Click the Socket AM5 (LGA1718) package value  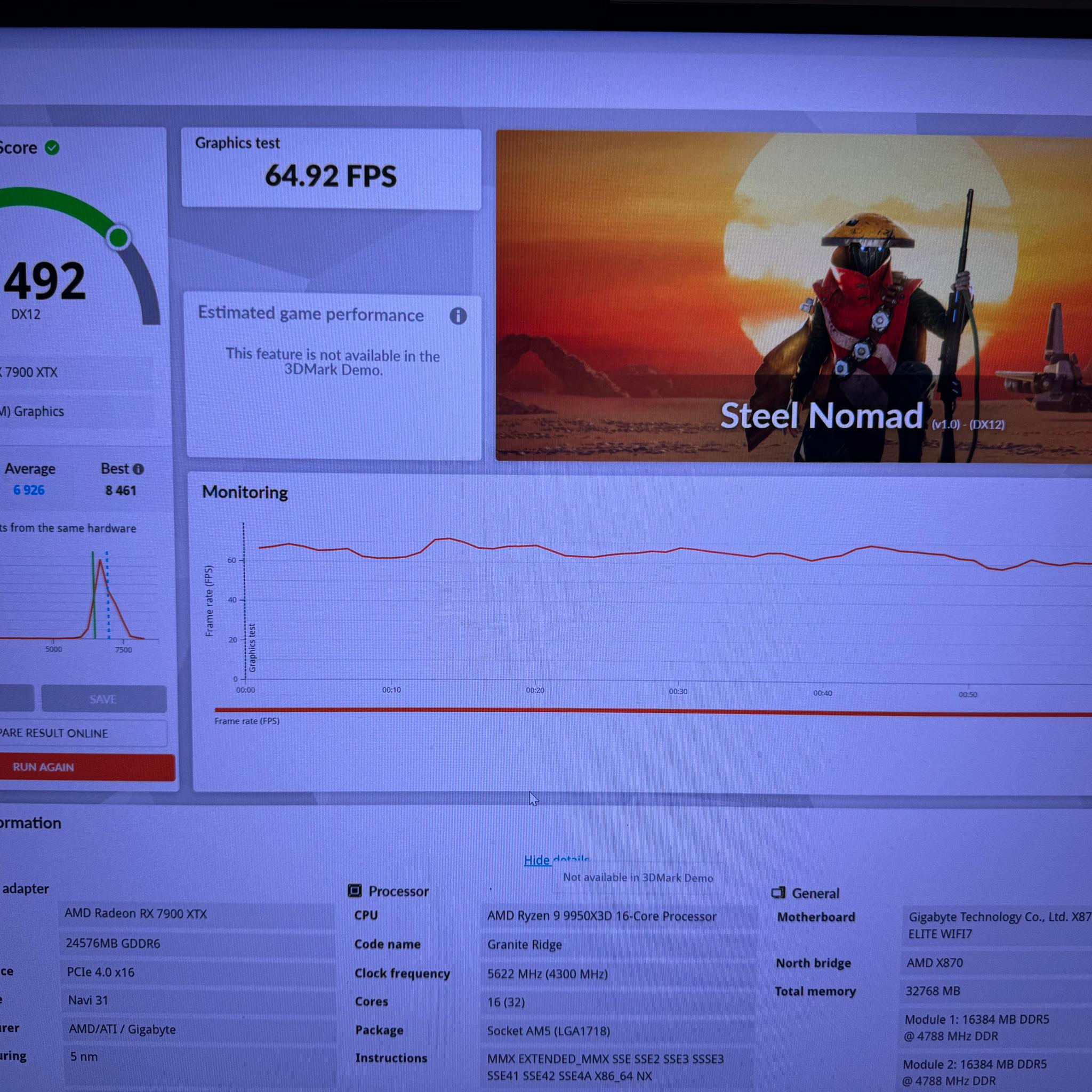point(619,1031)
